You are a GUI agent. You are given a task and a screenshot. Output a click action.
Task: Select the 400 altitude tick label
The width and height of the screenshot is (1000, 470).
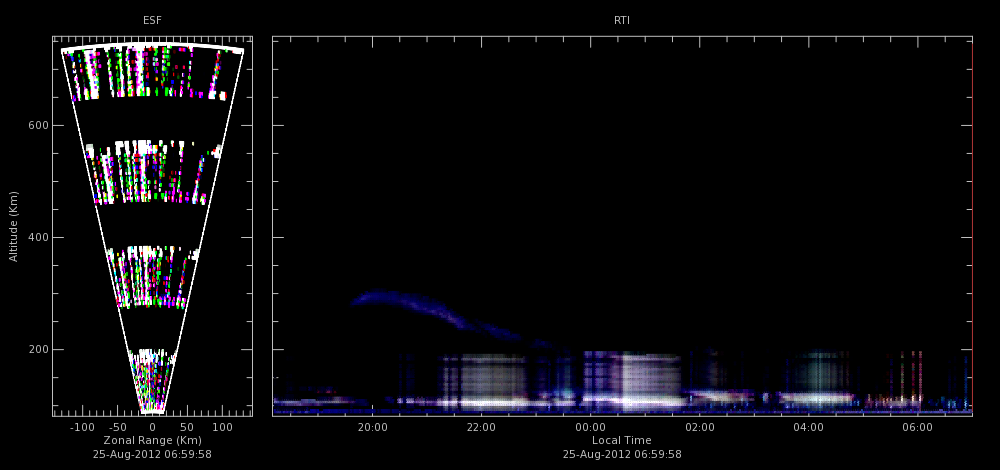[x=37, y=237]
